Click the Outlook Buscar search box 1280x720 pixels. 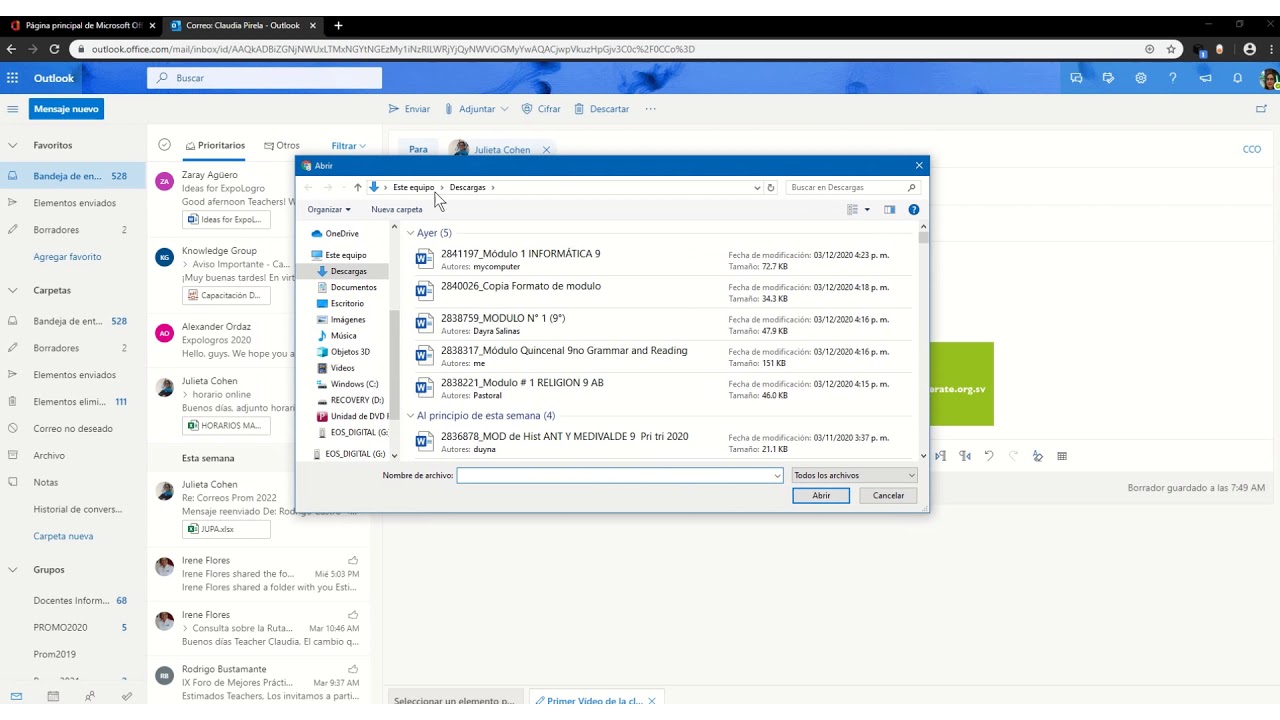(x=265, y=78)
